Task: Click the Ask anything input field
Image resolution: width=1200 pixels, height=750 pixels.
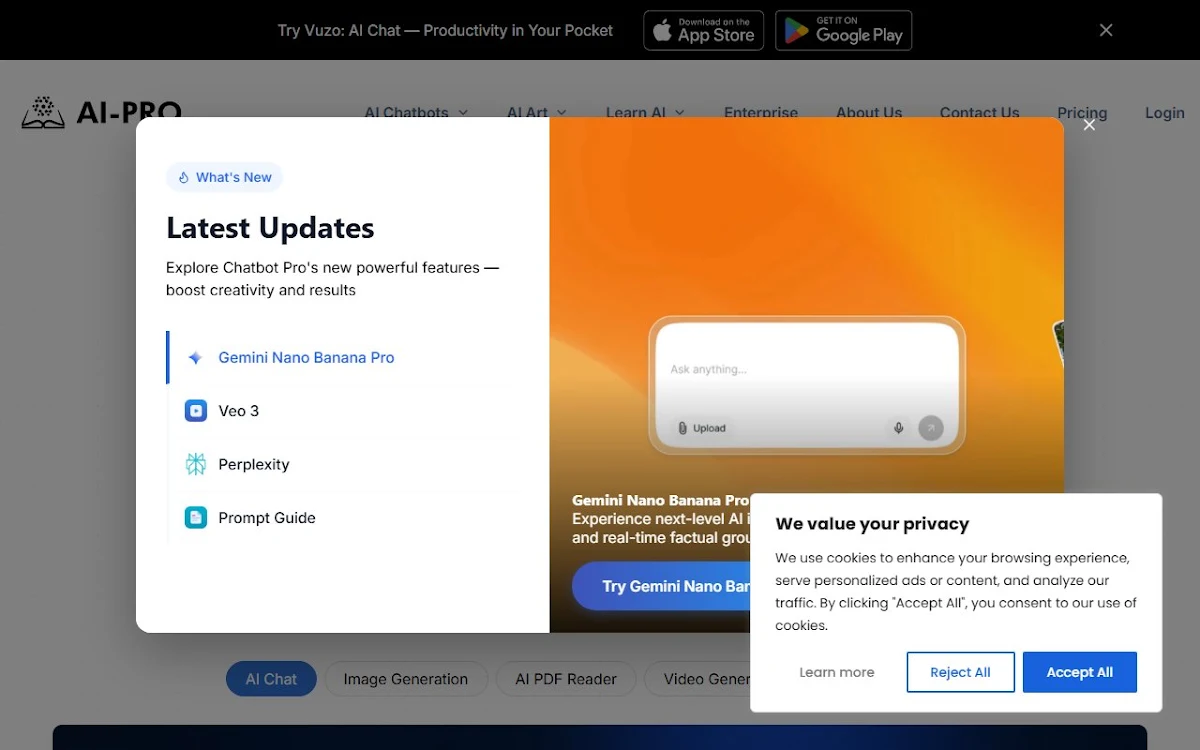Action: coord(806,369)
